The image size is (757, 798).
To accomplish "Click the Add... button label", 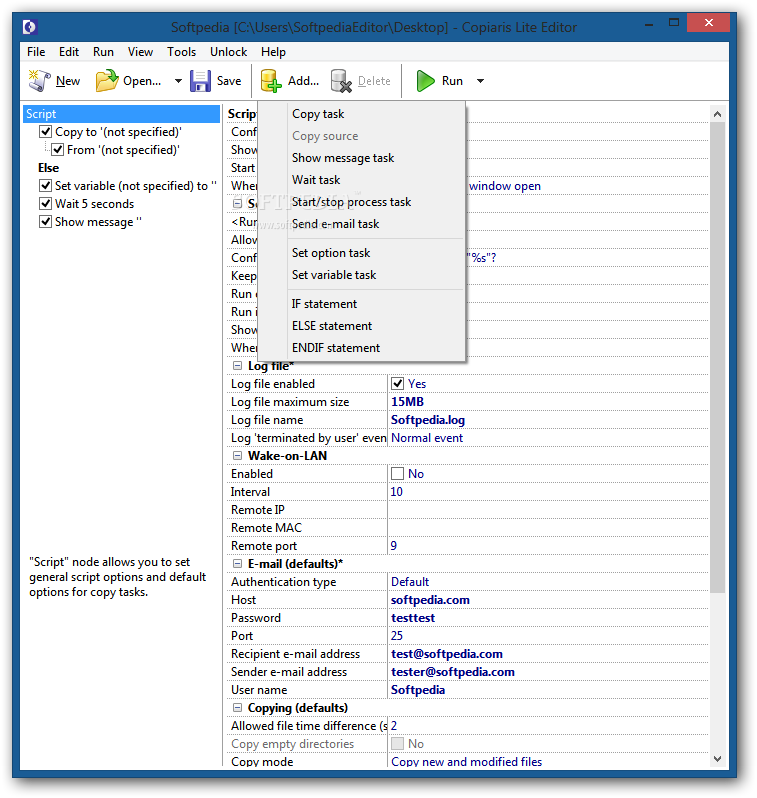I will [303, 81].
